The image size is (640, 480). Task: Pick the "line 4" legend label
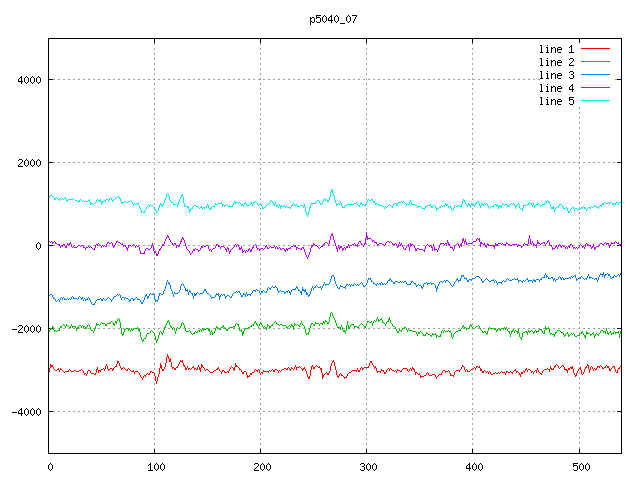click(x=556, y=88)
